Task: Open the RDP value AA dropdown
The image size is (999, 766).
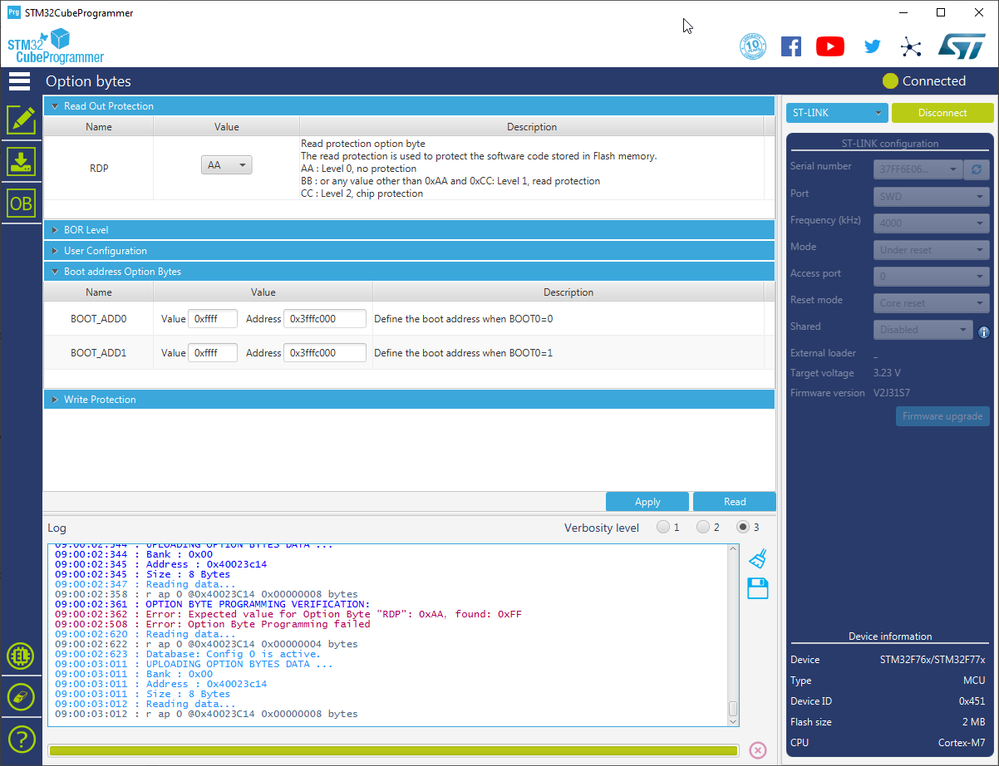Action: click(x=227, y=165)
